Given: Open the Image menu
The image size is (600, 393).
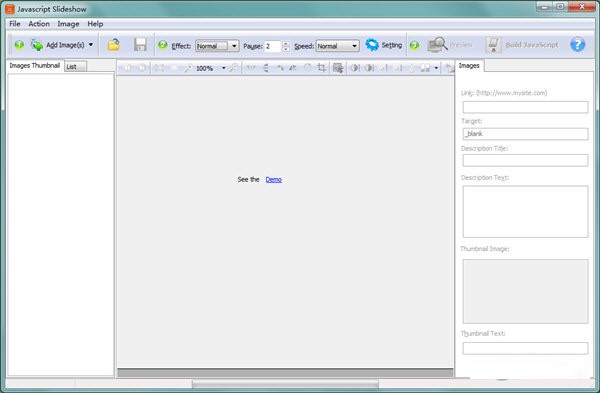Looking at the screenshot, I should [68, 24].
